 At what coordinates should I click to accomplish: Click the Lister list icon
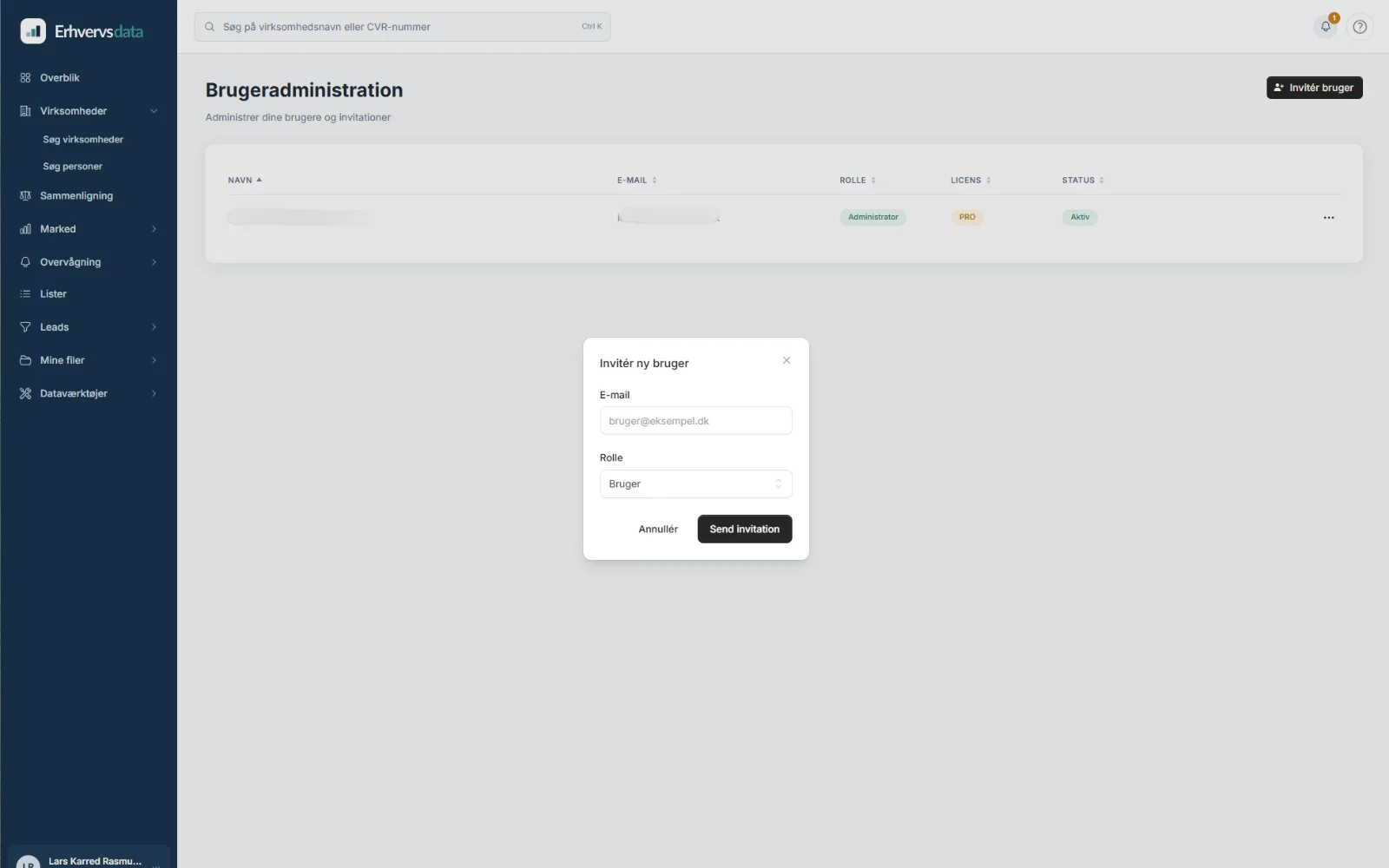tap(25, 294)
